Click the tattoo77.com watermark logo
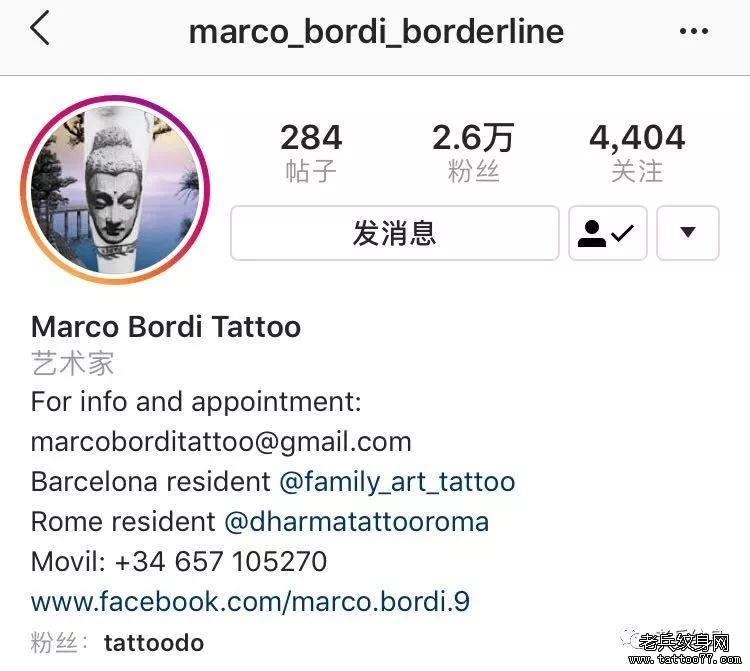750x671 pixels. point(684,648)
